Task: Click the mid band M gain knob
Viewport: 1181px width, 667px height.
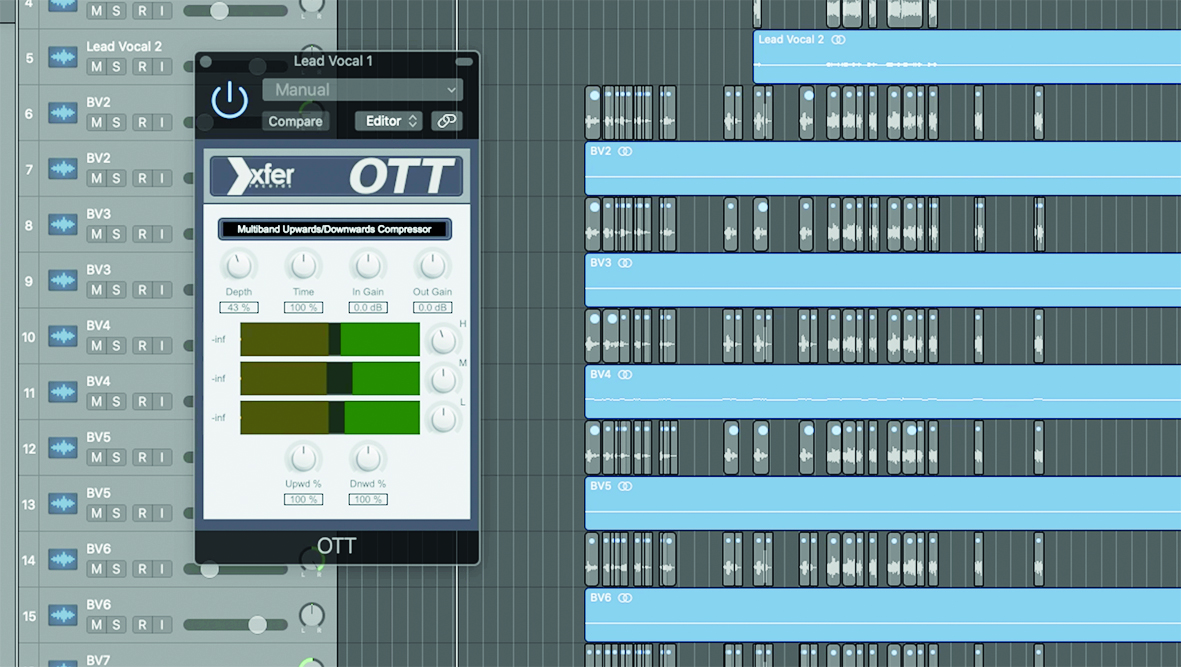Action: click(x=443, y=380)
